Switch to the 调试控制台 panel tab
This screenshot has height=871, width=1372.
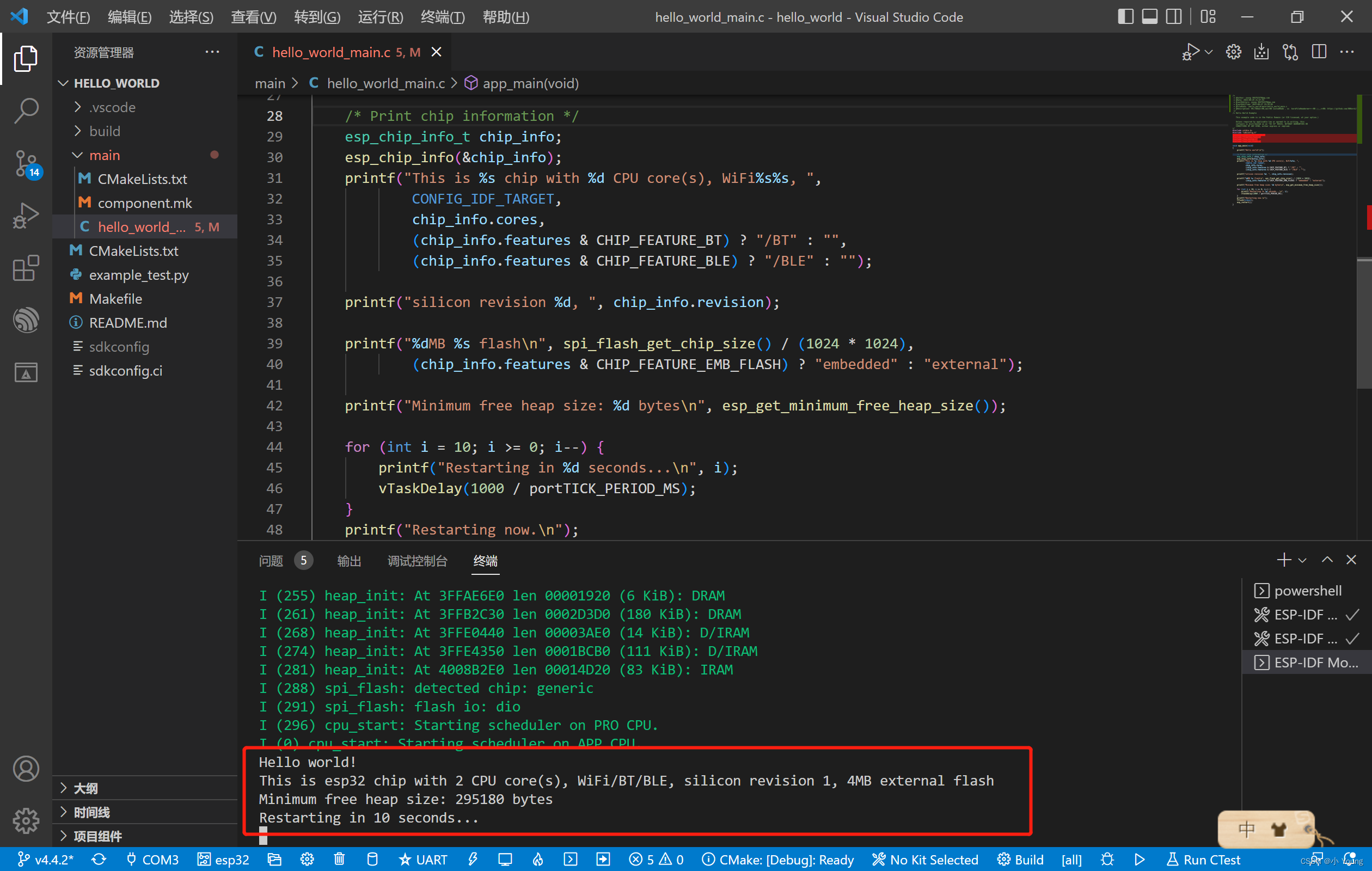point(417,561)
